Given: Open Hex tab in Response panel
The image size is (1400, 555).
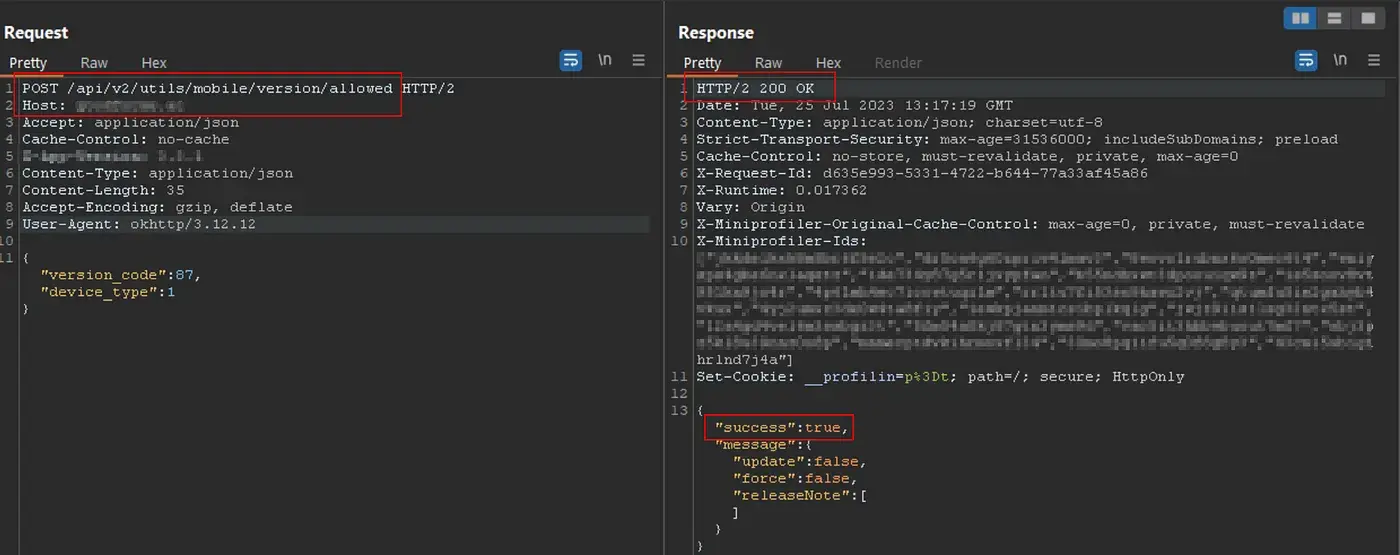Looking at the screenshot, I should pos(828,63).
